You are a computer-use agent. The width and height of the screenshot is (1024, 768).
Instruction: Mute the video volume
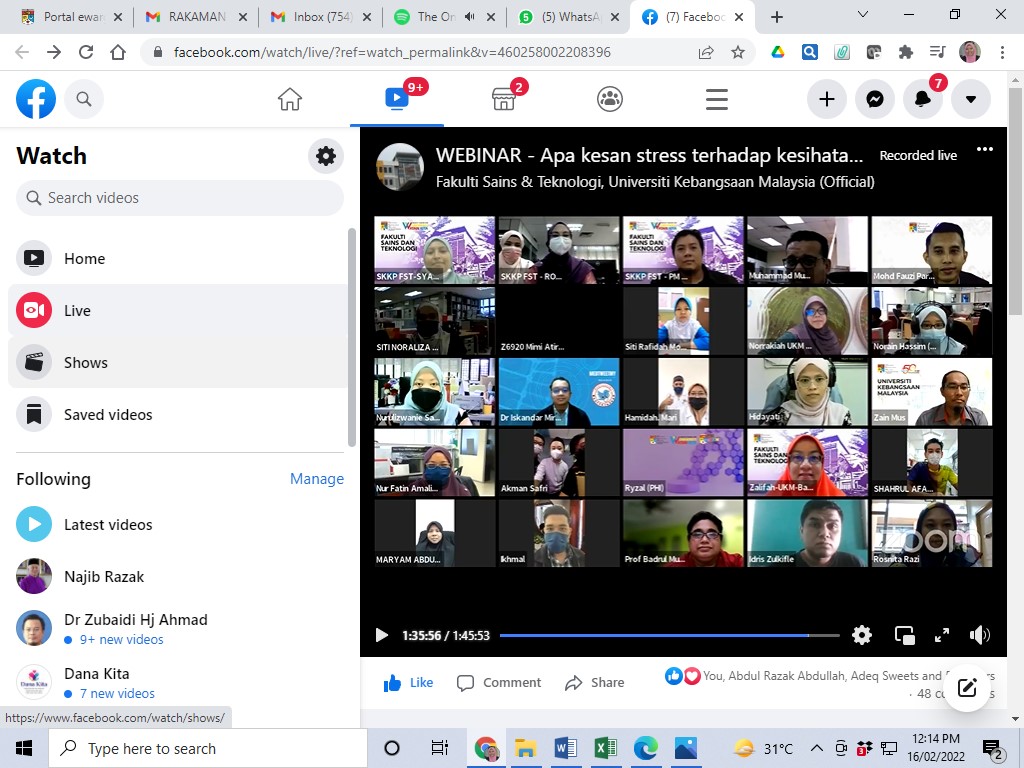coord(979,635)
